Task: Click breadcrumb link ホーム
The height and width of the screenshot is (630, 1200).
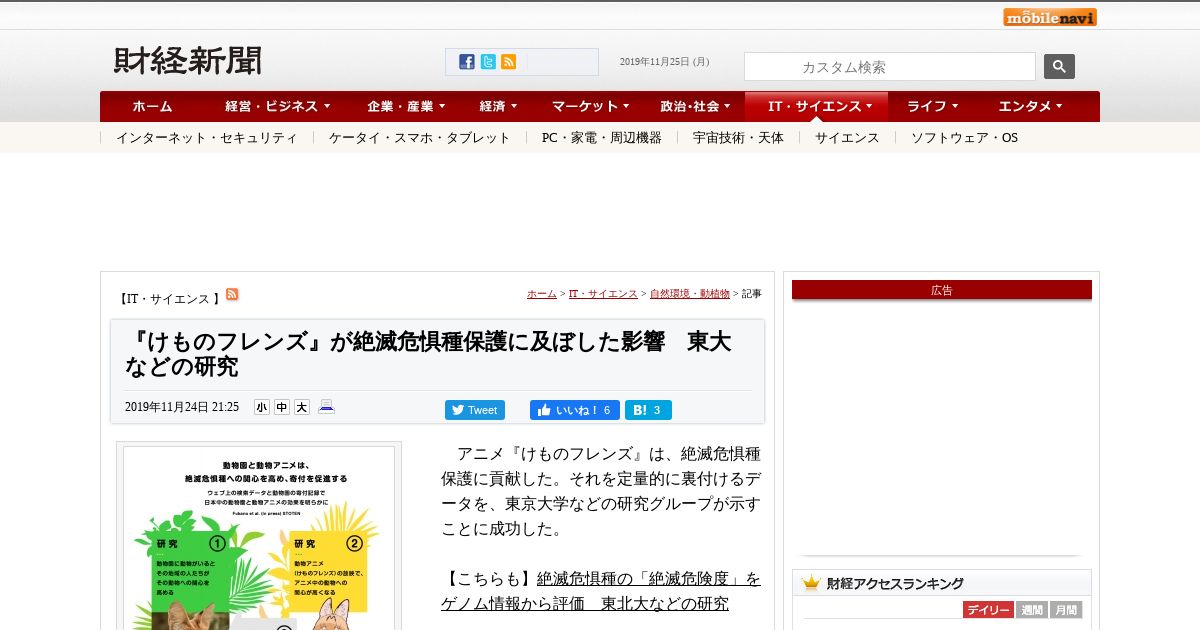Action: pos(542,294)
